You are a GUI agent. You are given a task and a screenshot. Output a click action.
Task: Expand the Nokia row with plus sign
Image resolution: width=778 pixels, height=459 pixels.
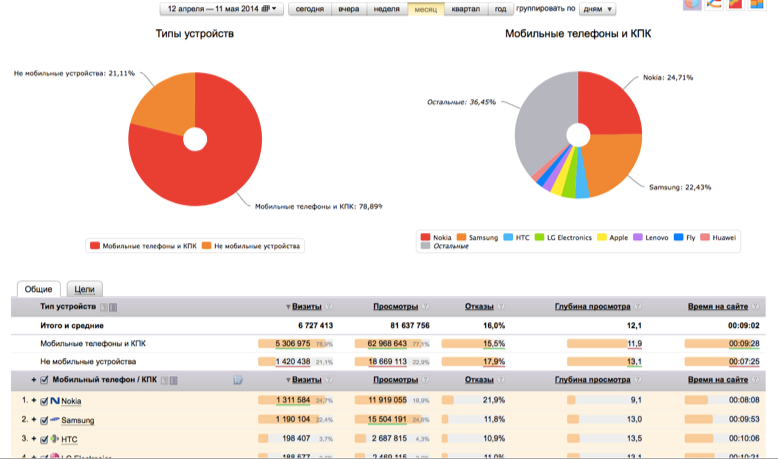[x=32, y=401]
